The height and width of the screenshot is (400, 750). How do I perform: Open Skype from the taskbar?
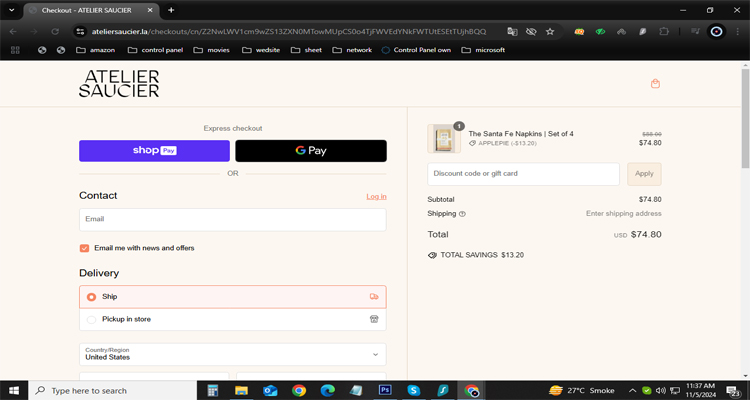(414, 390)
